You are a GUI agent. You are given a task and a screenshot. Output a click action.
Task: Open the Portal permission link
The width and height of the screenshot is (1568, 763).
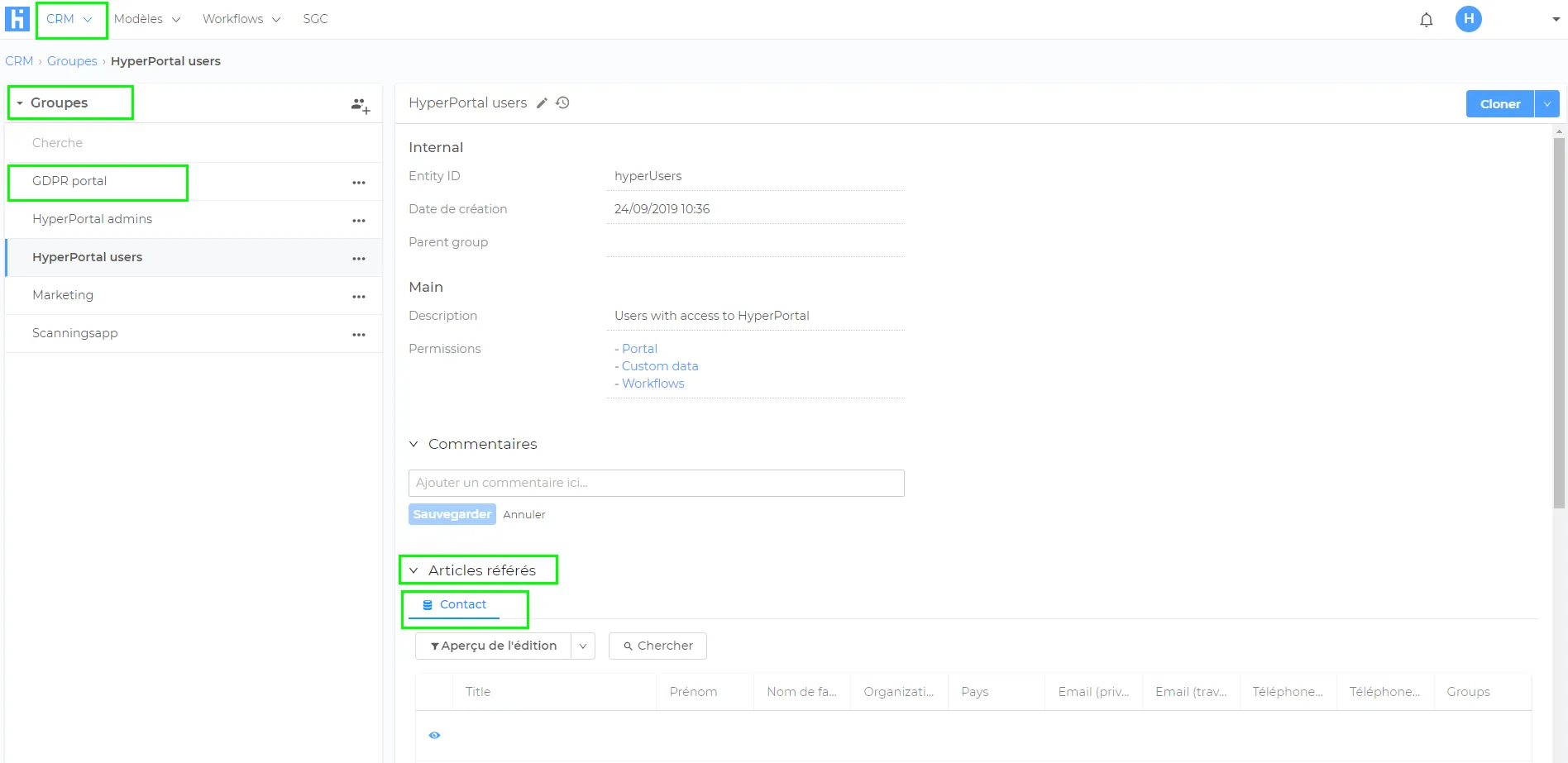639,349
